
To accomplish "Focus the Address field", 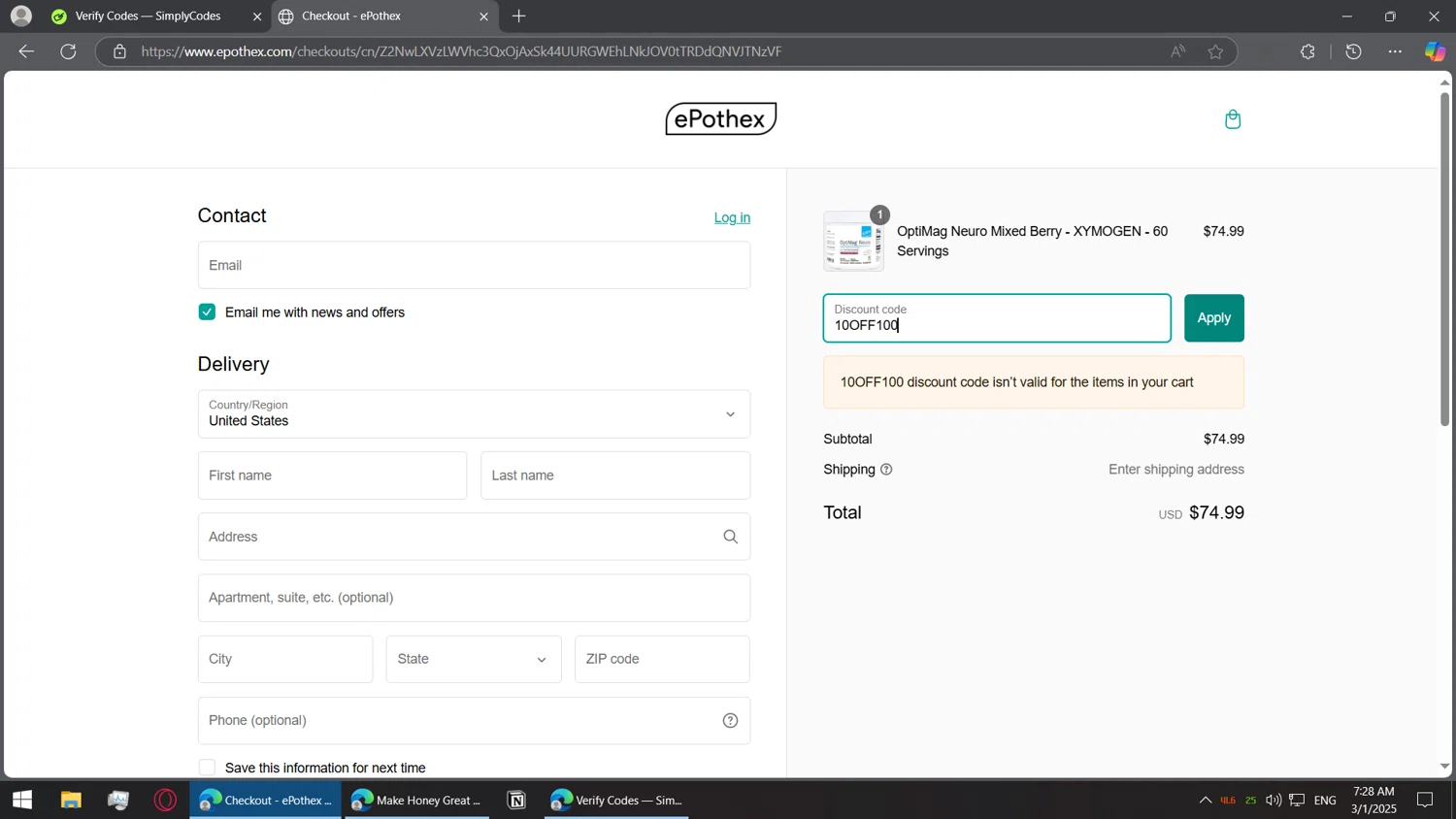I will point(474,537).
